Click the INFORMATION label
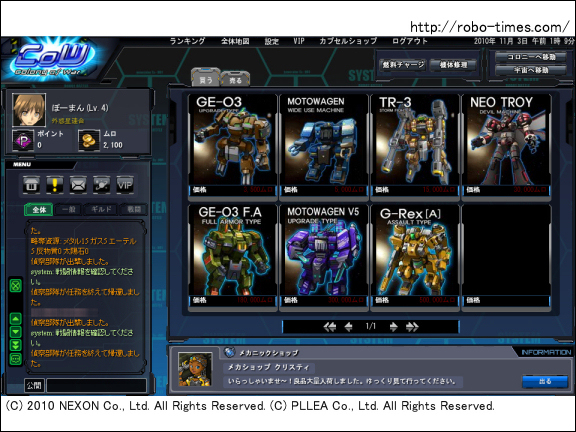This screenshot has height=432, width=576. (546, 352)
